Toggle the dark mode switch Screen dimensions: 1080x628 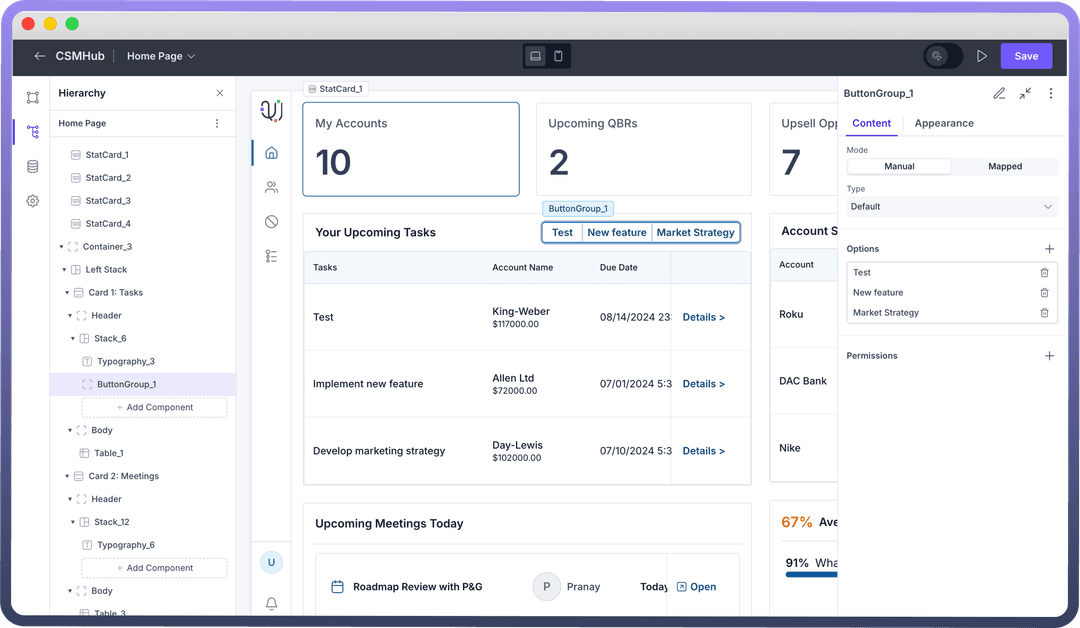943,56
